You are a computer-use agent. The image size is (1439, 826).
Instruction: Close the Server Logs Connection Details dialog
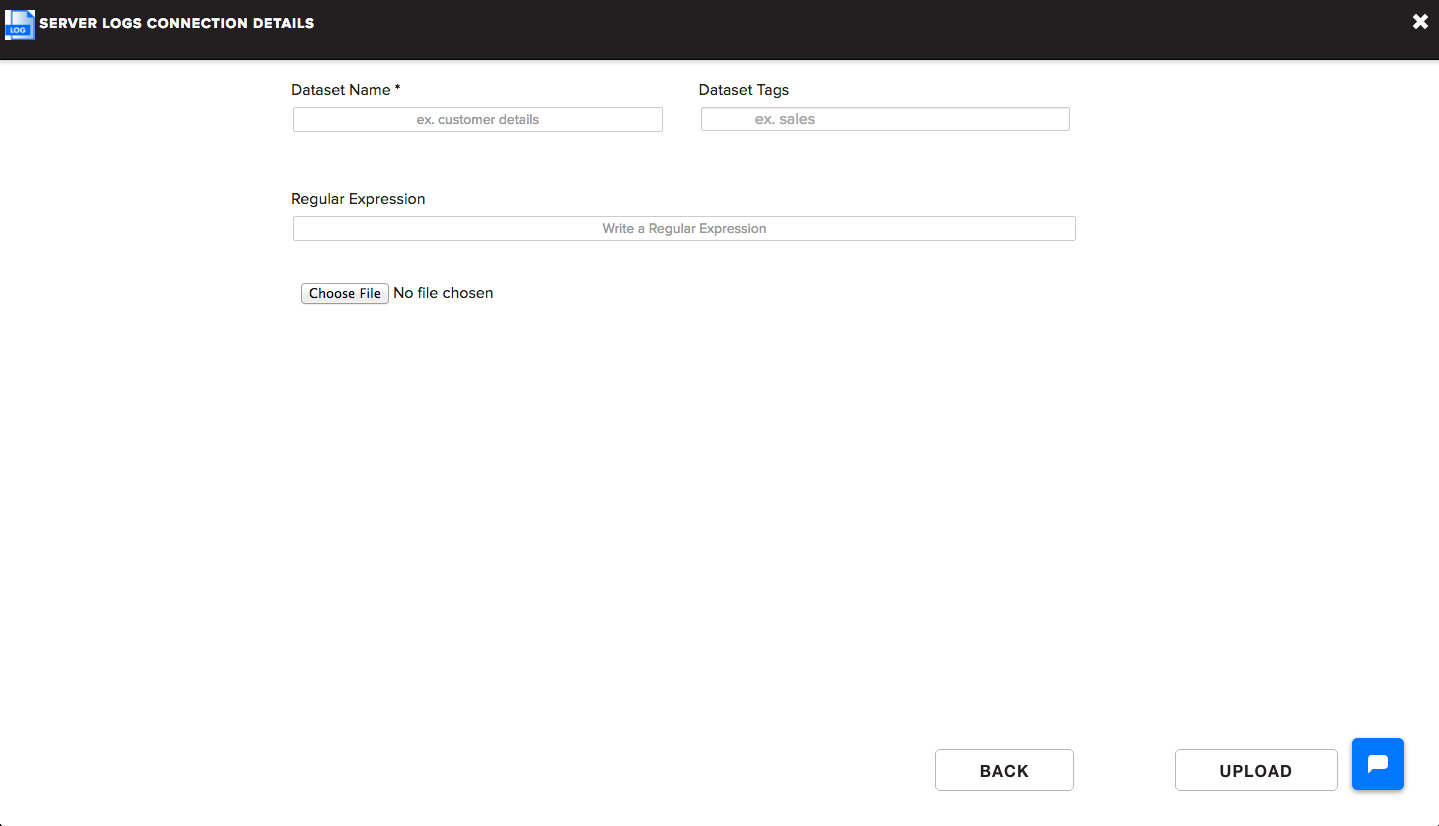[1420, 22]
